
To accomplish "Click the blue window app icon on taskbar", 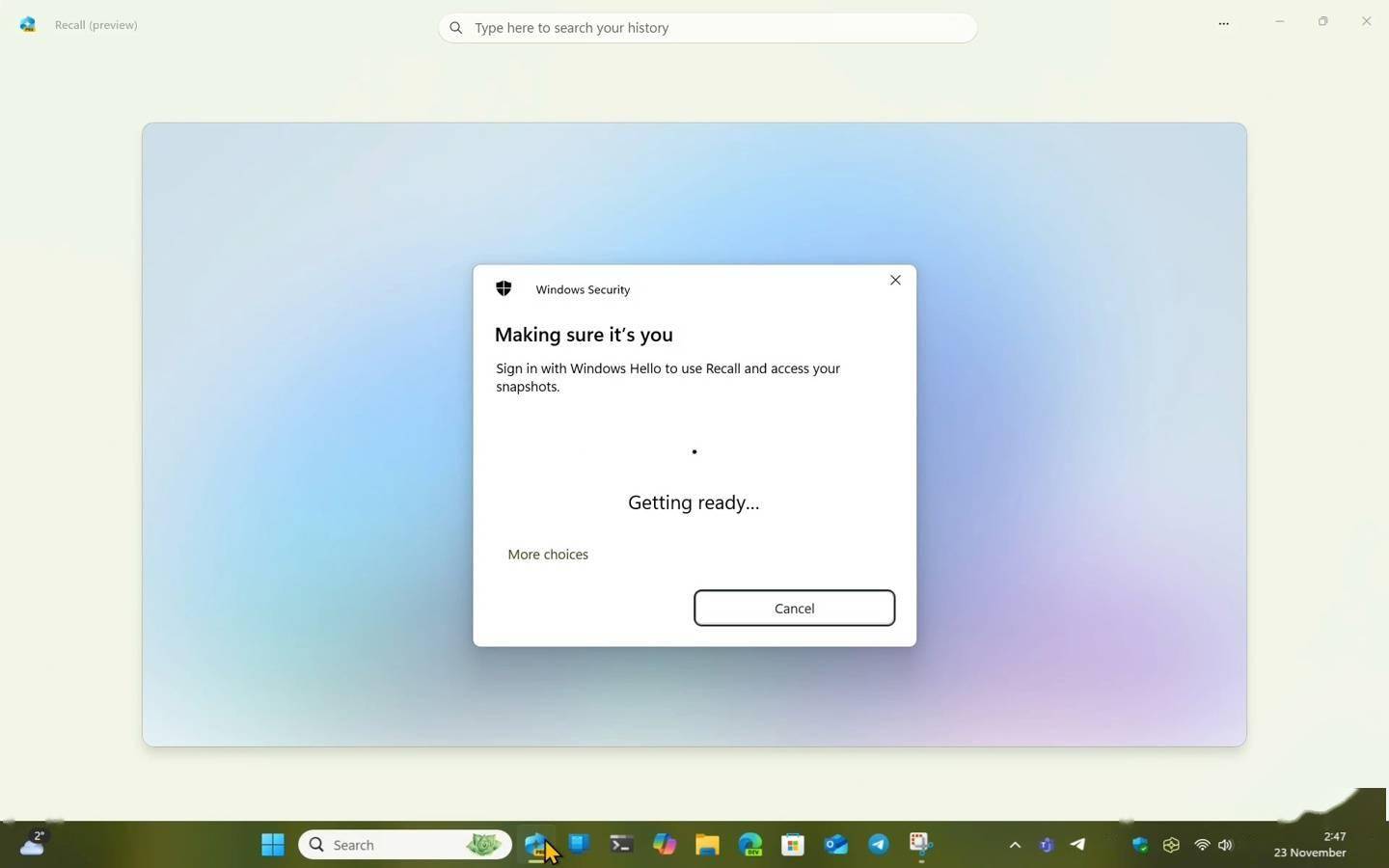I will 579,844.
